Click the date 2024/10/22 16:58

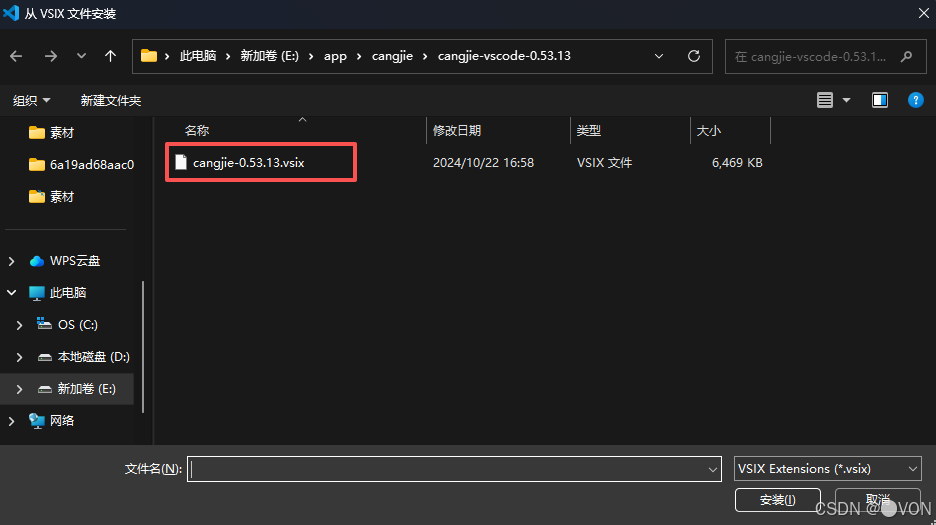(483, 162)
